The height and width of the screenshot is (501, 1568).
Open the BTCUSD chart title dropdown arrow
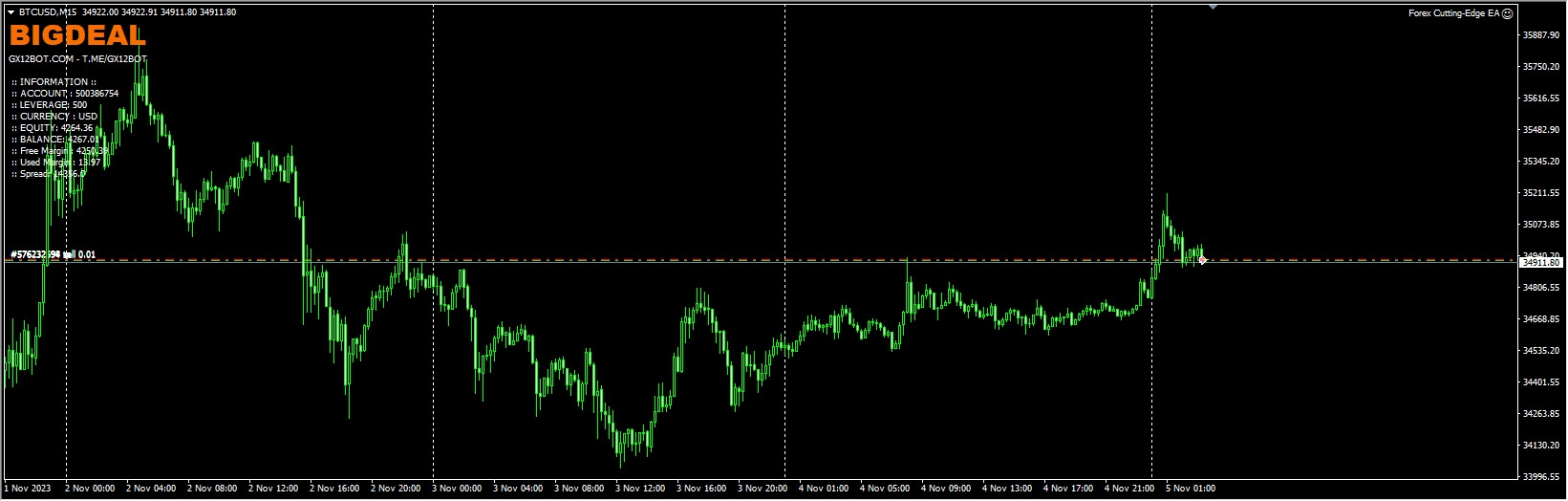(x=11, y=12)
